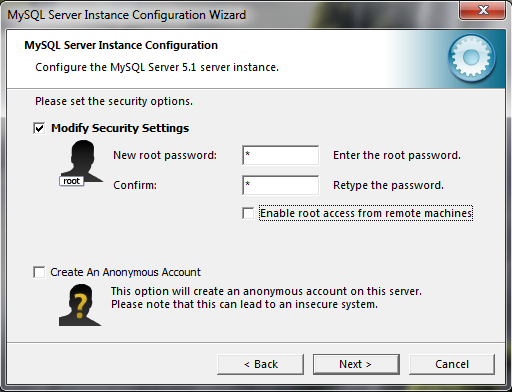Click the Modify Security Settings label

pyautogui.click(x=120, y=128)
